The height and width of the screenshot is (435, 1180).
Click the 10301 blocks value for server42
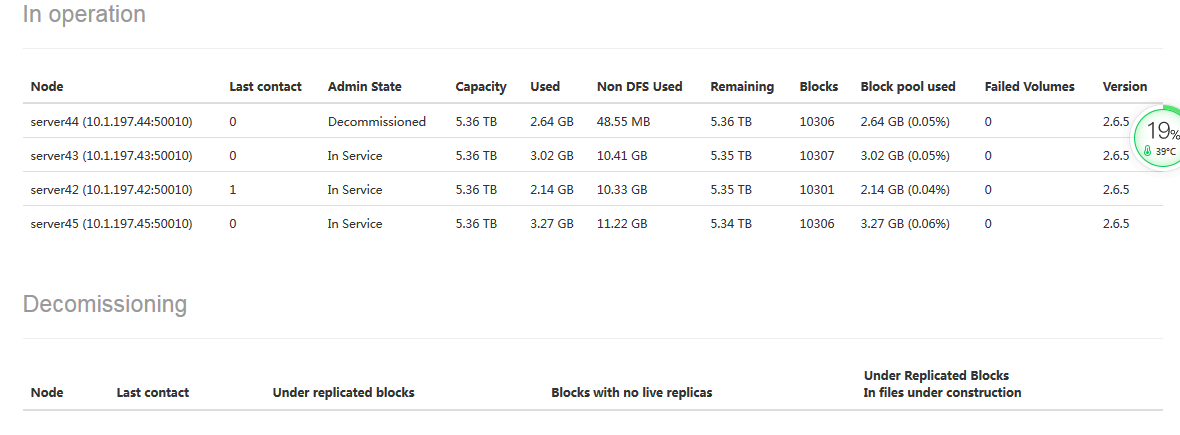[x=816, y=190]
